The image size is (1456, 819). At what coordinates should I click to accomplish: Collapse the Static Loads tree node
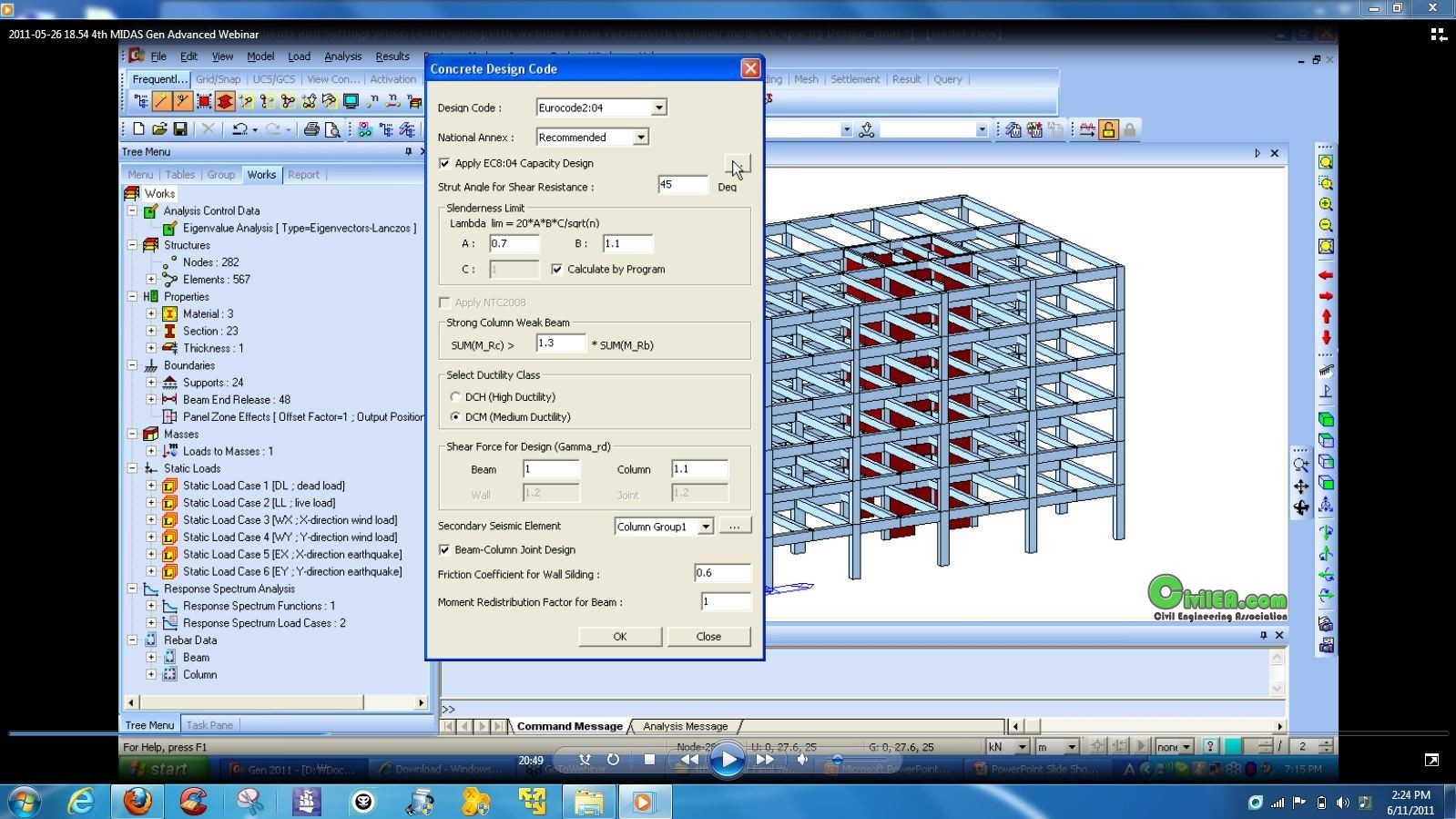(132, 468)
